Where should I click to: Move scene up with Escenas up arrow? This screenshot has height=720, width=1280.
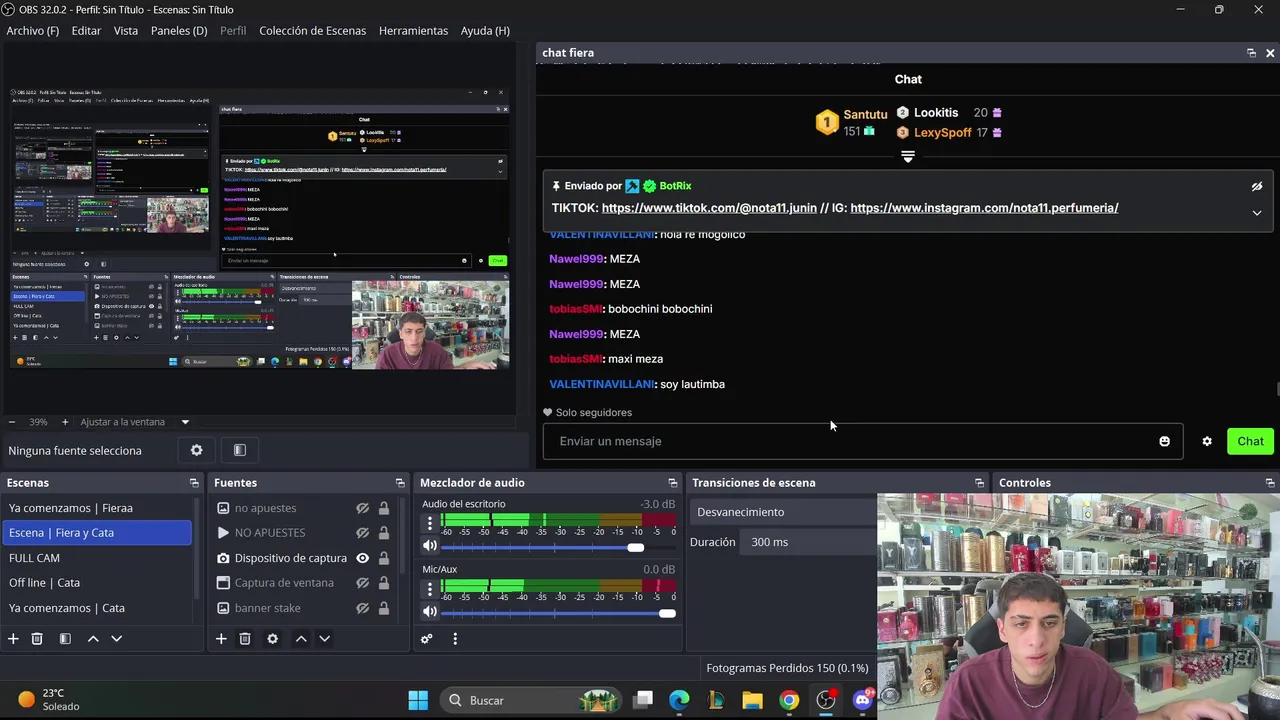pyautogui.click(x=93, y=639)
